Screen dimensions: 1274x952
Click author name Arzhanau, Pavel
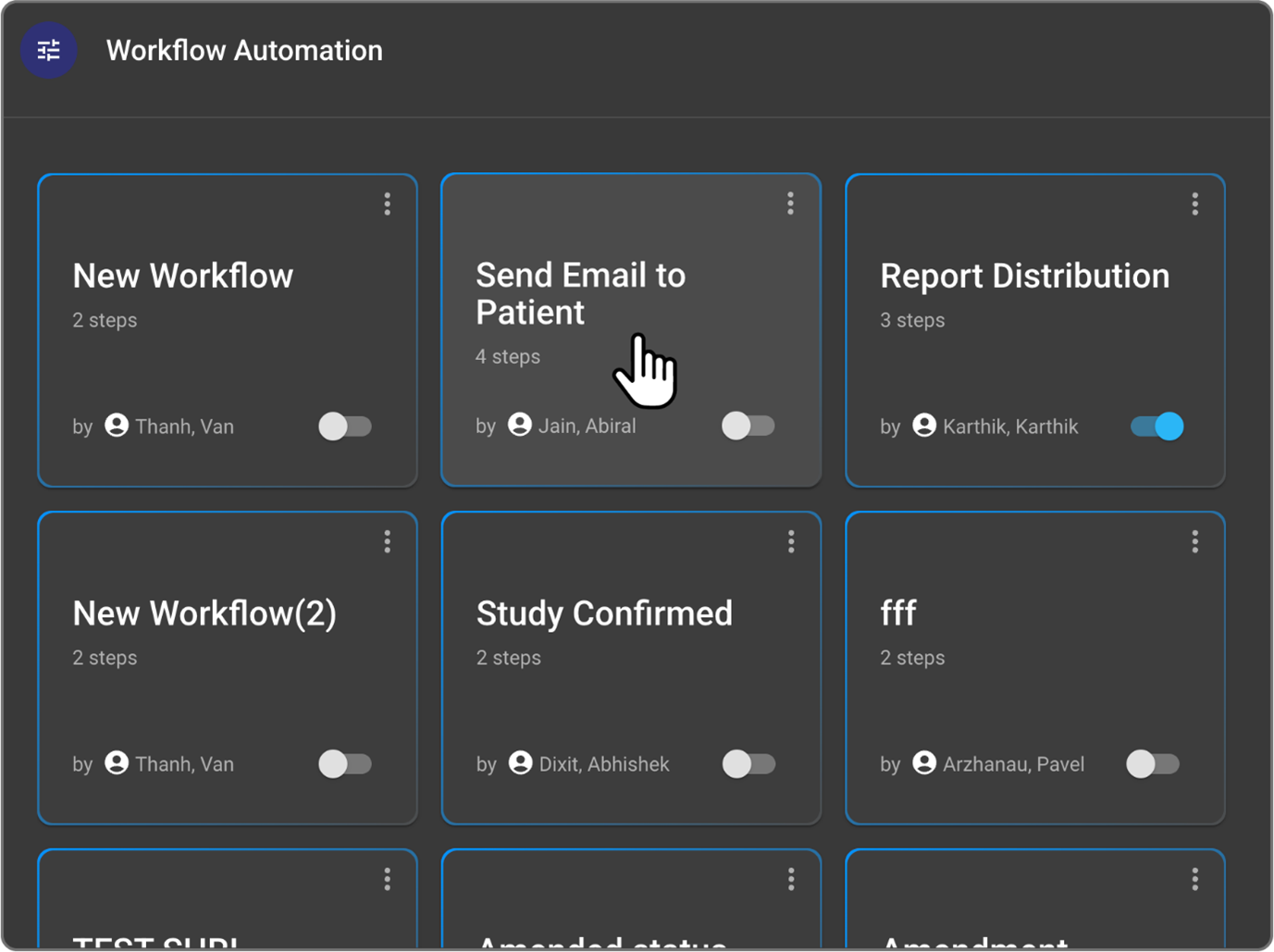pos(1013,764)
